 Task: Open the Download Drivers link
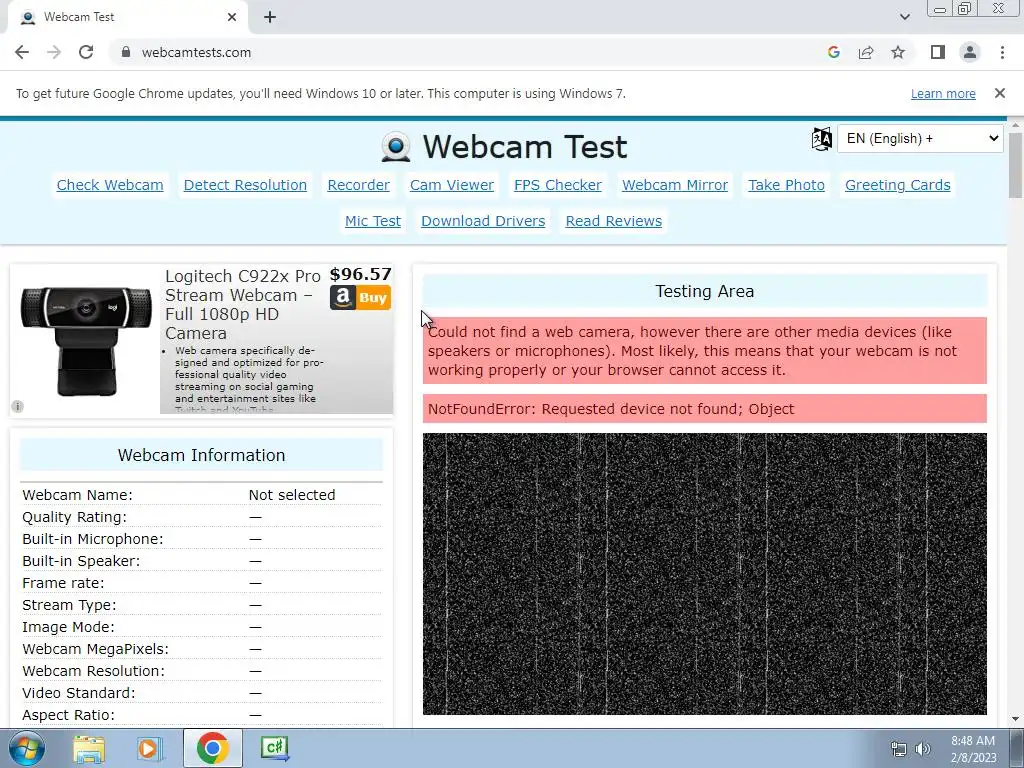[x=483, y=221]
